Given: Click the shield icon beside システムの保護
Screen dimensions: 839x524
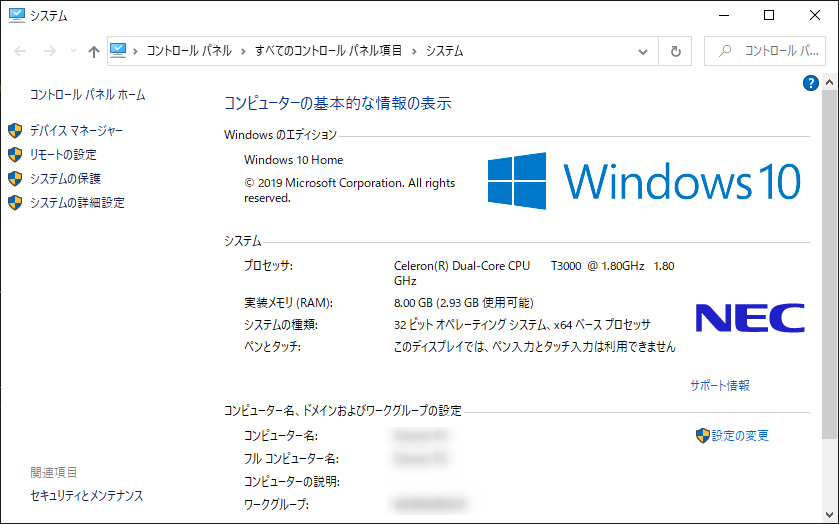Looking at the screenshot, I should [x=15, y=179].
